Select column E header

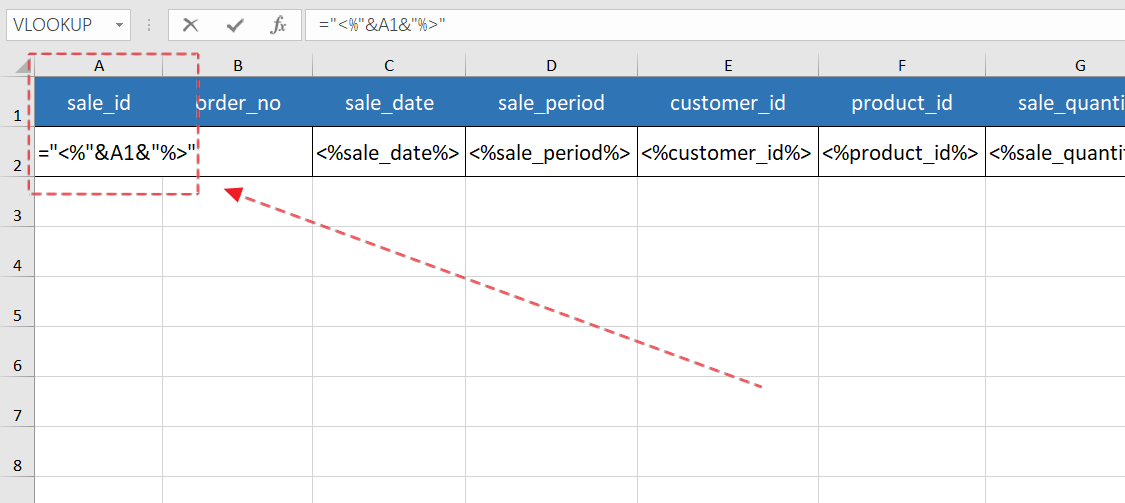(x=728, y=66)
